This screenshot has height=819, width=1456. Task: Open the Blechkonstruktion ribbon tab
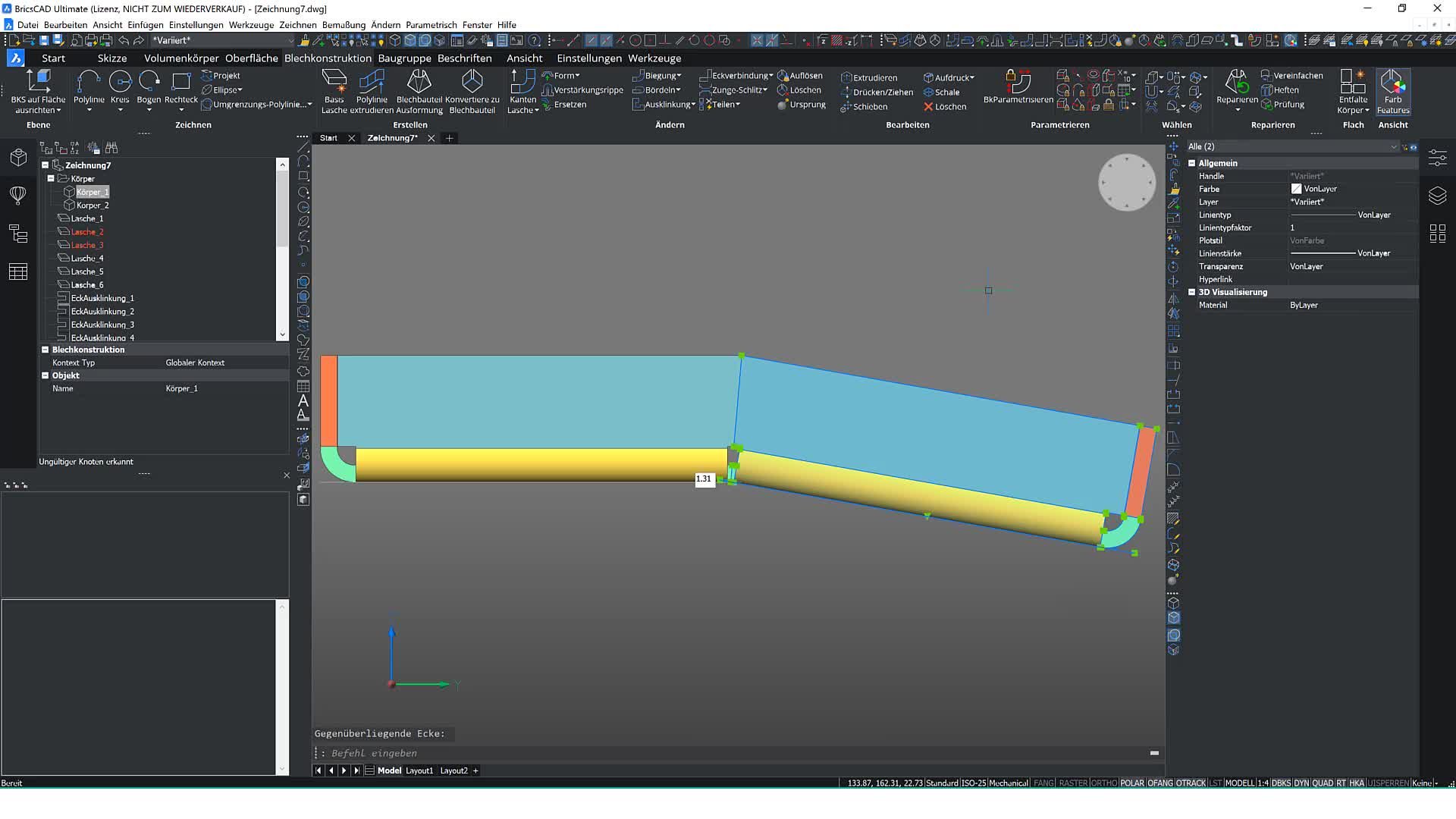click(328, 58)
